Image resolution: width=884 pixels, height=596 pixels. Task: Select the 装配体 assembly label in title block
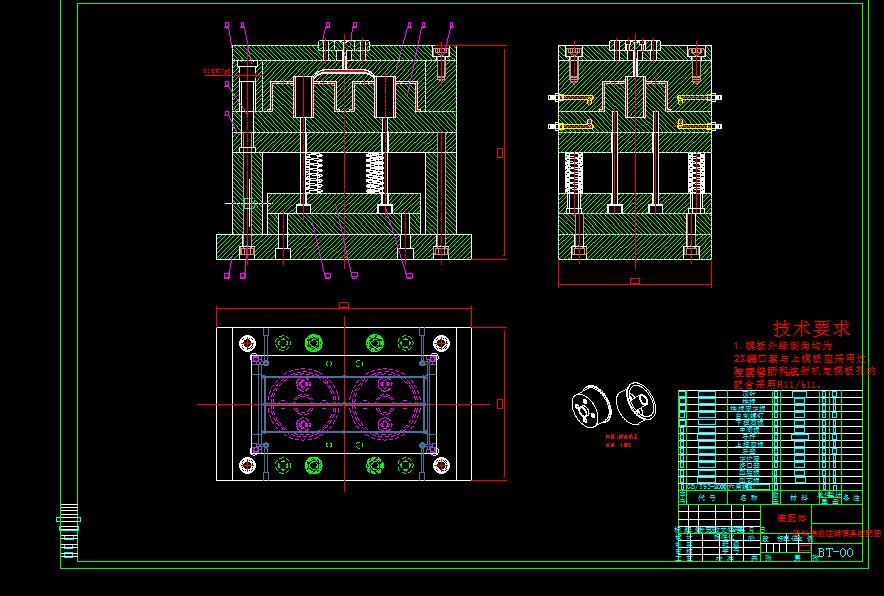point(791,519)
